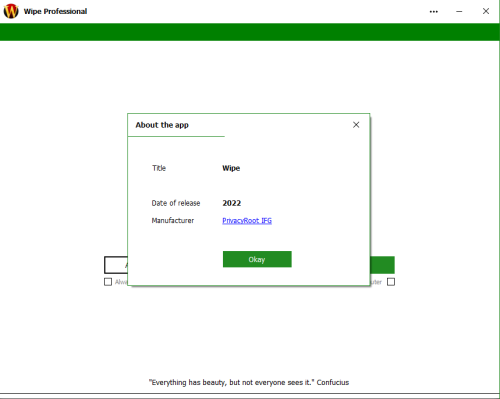Open the three-dots menu in title bar
Viewport: 500px width, 399px height.
coord(434,12)
